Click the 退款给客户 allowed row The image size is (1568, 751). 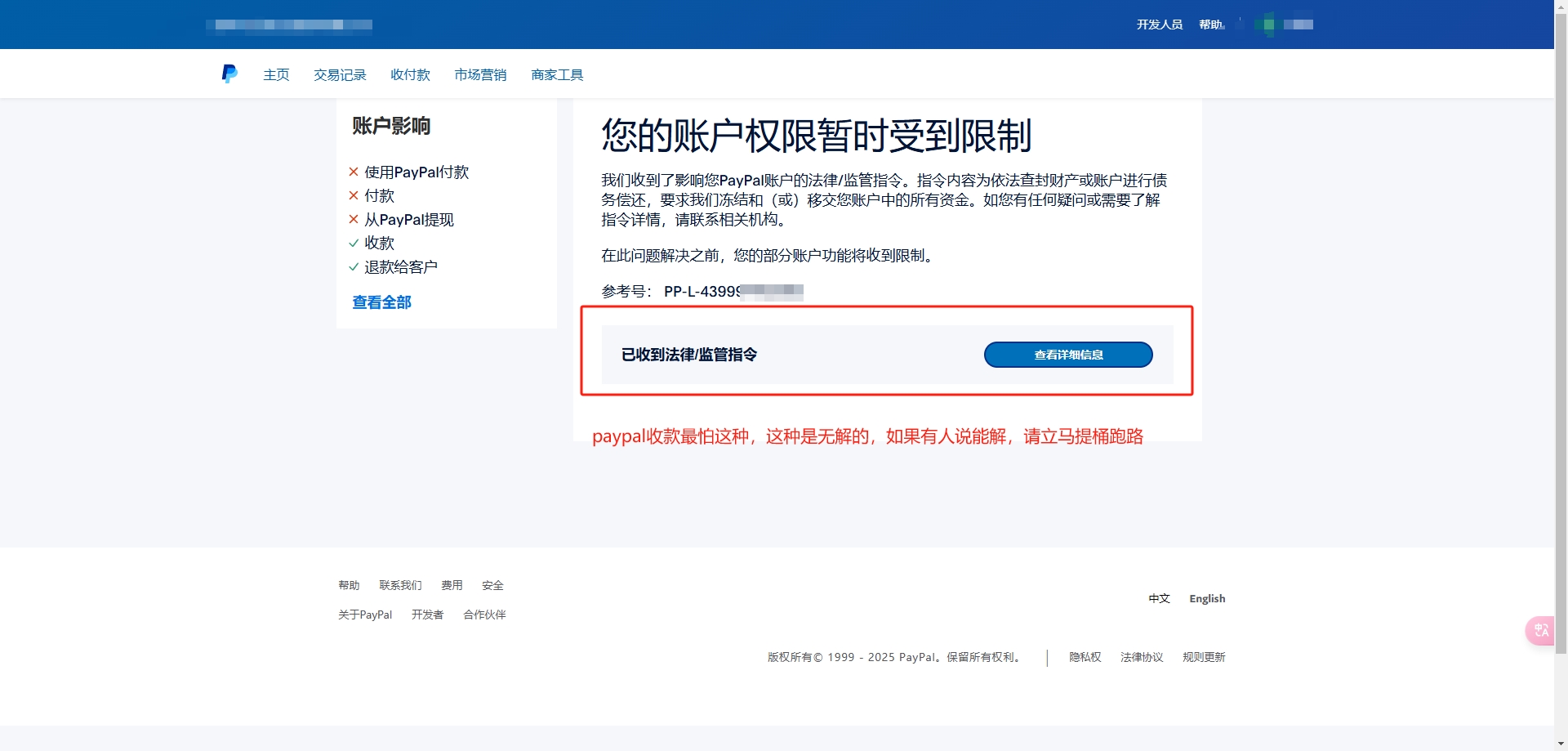click(393, 267)
